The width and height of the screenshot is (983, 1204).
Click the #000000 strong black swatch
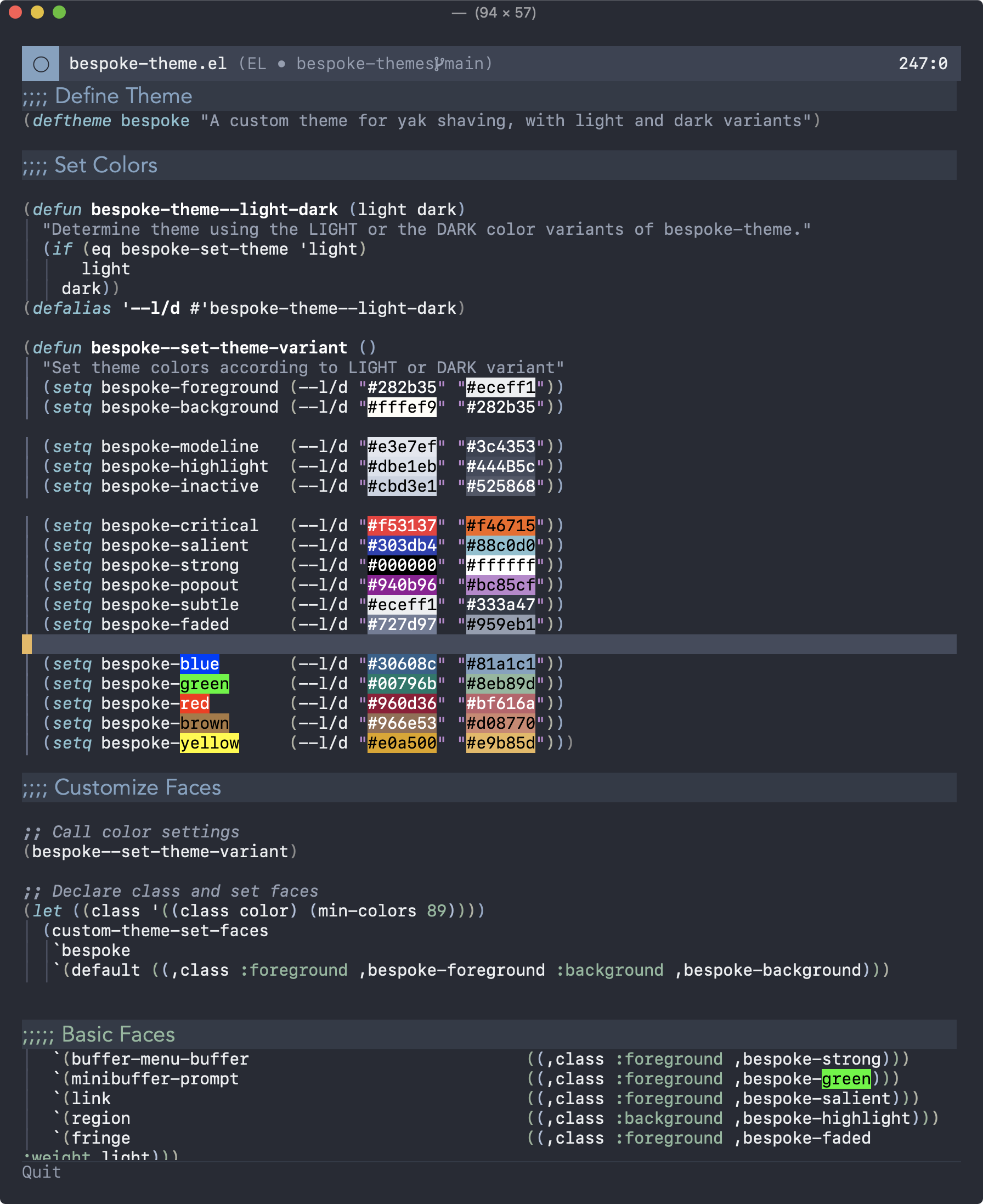[x=402, y=565]
